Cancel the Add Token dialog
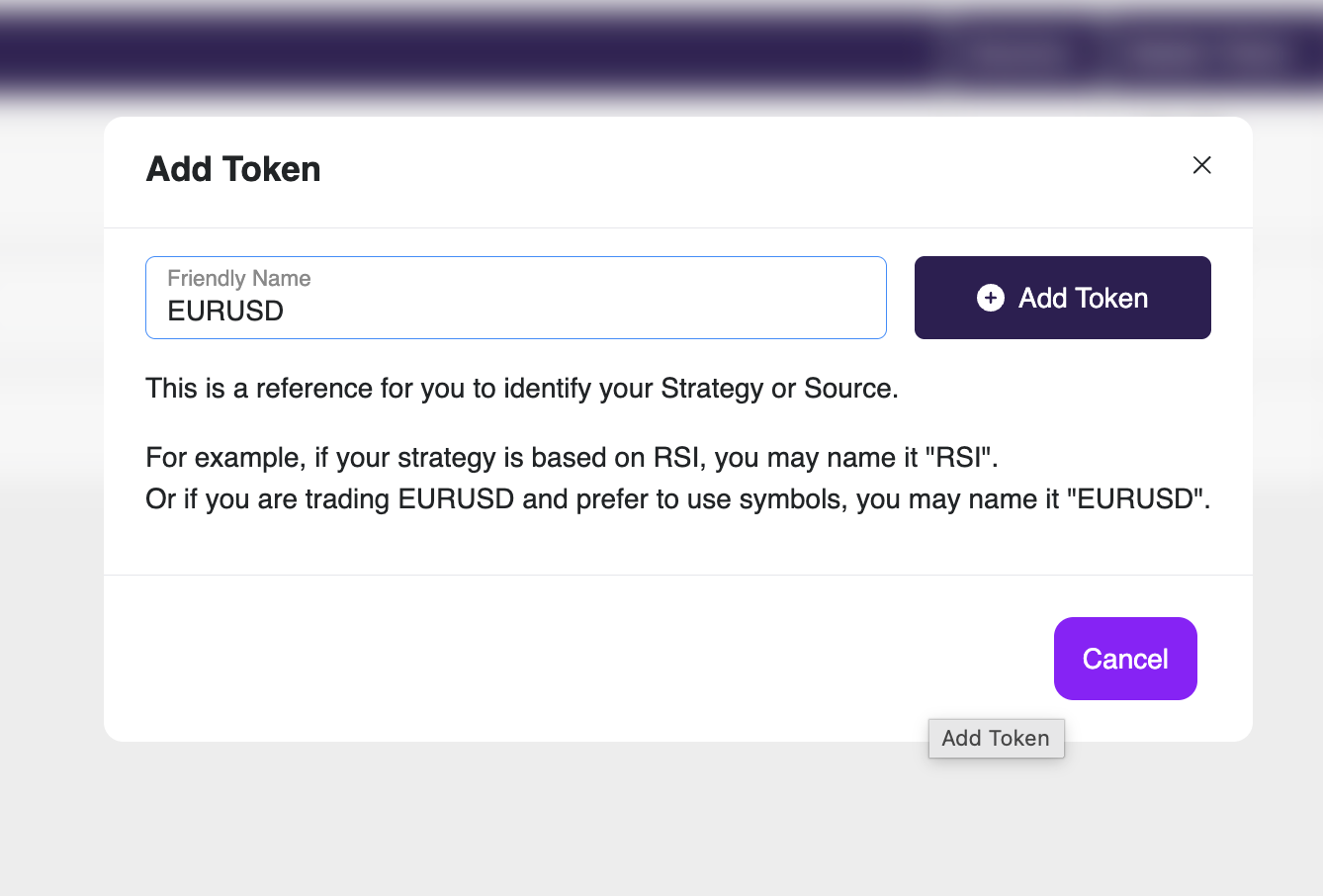Screen dimensions: 1323x896 (x=1125, y=659)
